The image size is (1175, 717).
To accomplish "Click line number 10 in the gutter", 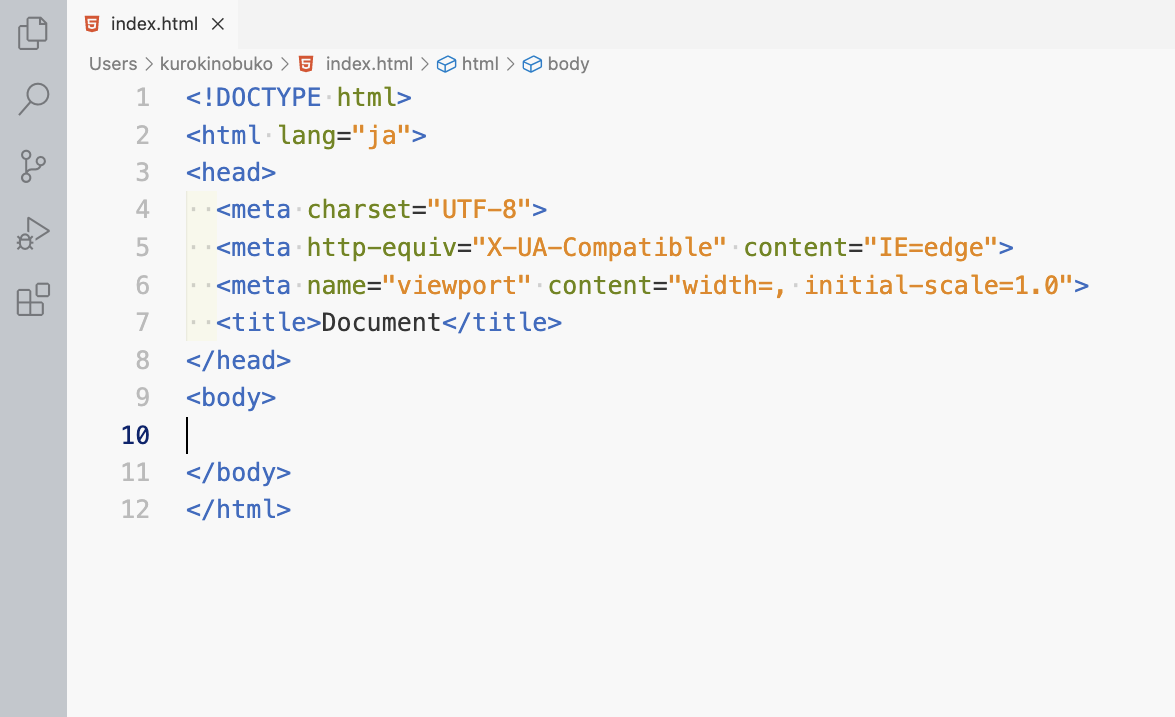I will click(x=135, y=435).
